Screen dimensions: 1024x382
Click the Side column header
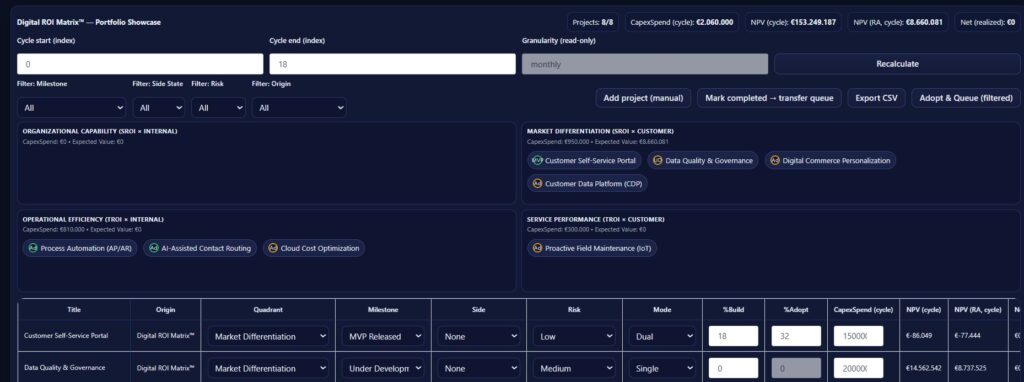[478, 310]
